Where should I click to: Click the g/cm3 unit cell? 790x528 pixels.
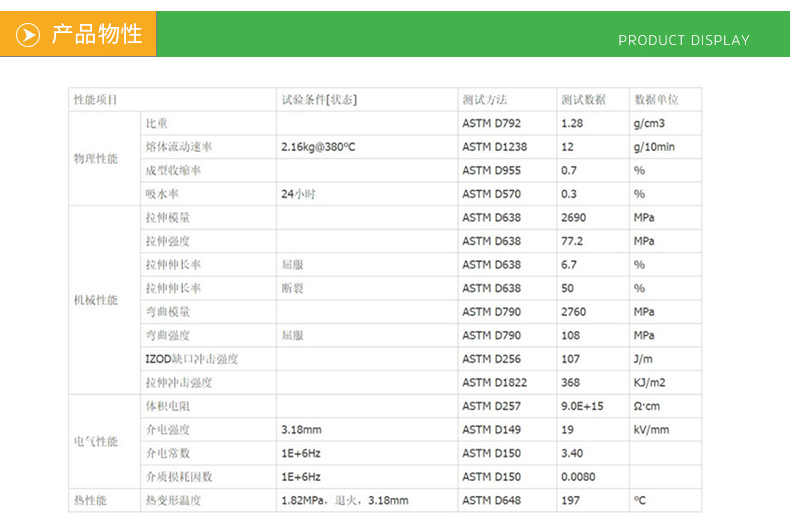(665, 123)
